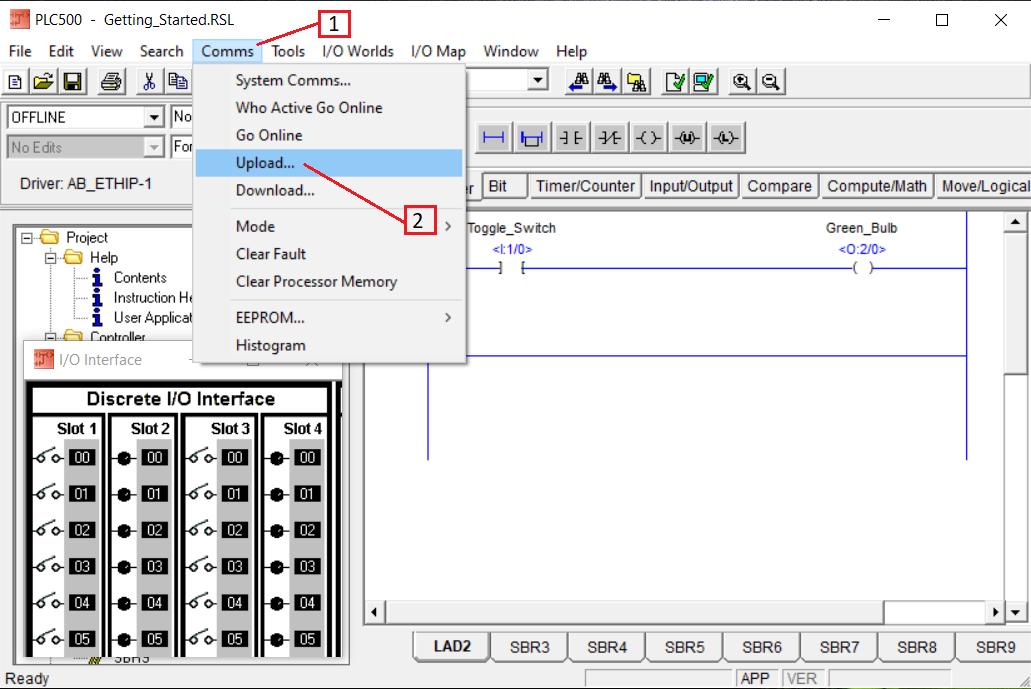Open the Tools menu
Viewport: 1031px width, 689px height.
(288, 51)
